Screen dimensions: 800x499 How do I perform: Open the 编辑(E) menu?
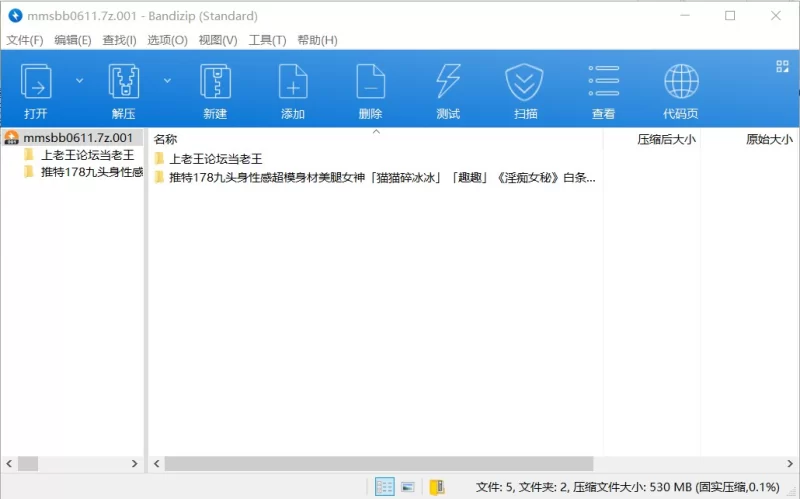tap(73, 40)
